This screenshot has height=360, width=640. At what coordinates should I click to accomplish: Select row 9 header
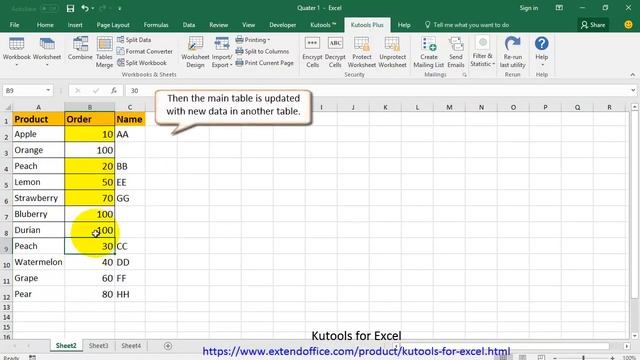pos(6,247)
